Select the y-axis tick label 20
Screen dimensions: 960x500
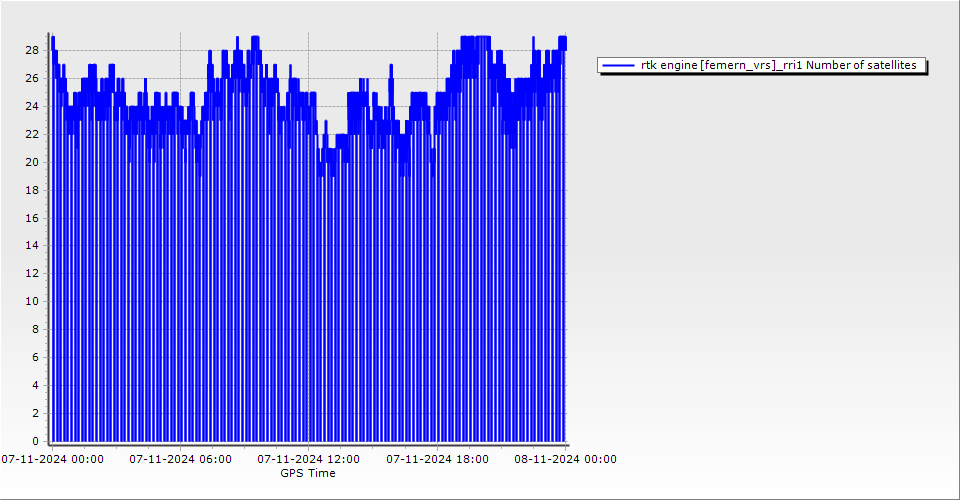point(32,162)
